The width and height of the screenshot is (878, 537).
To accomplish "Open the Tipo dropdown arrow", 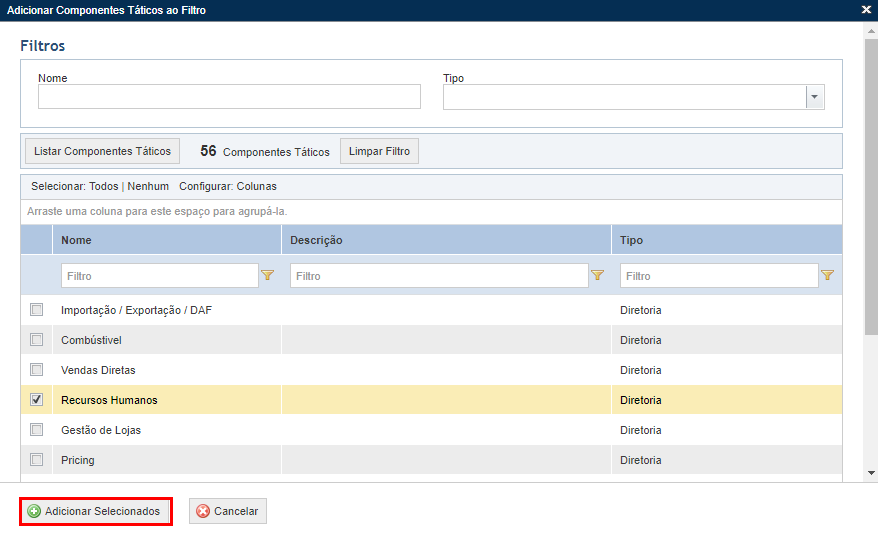I will point(815,97).
